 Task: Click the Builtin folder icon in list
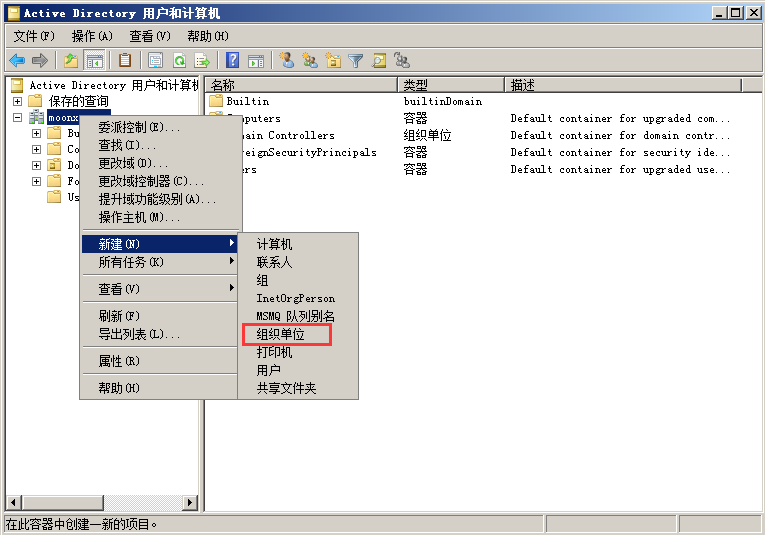point(216,101)
